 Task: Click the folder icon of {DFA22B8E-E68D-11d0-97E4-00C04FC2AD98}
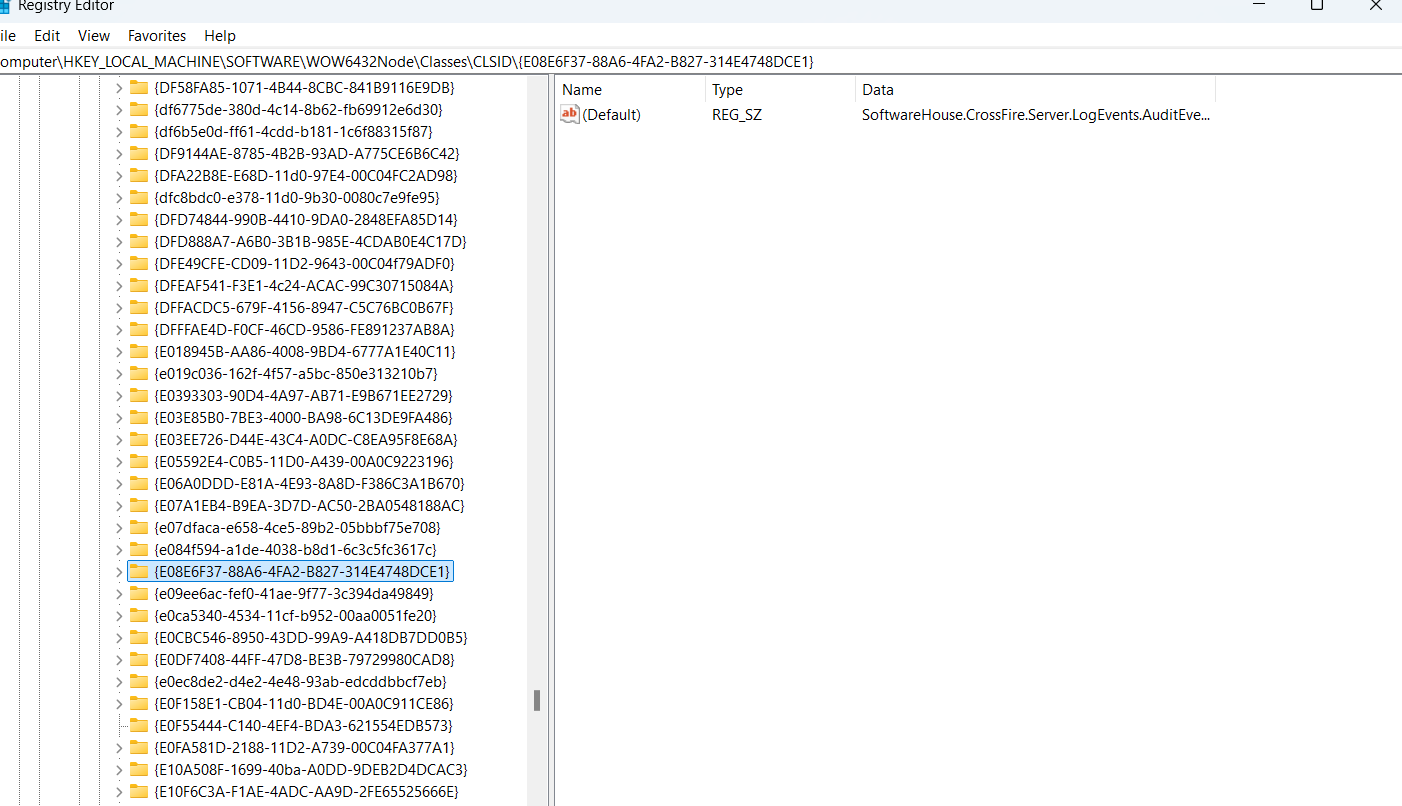[139, 176]
